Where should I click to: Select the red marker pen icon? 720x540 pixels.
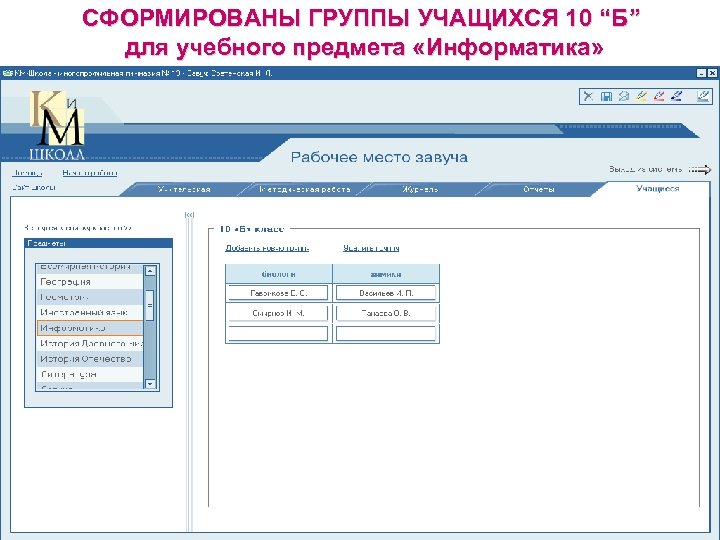pyautogui.click(x=658, y=96)
